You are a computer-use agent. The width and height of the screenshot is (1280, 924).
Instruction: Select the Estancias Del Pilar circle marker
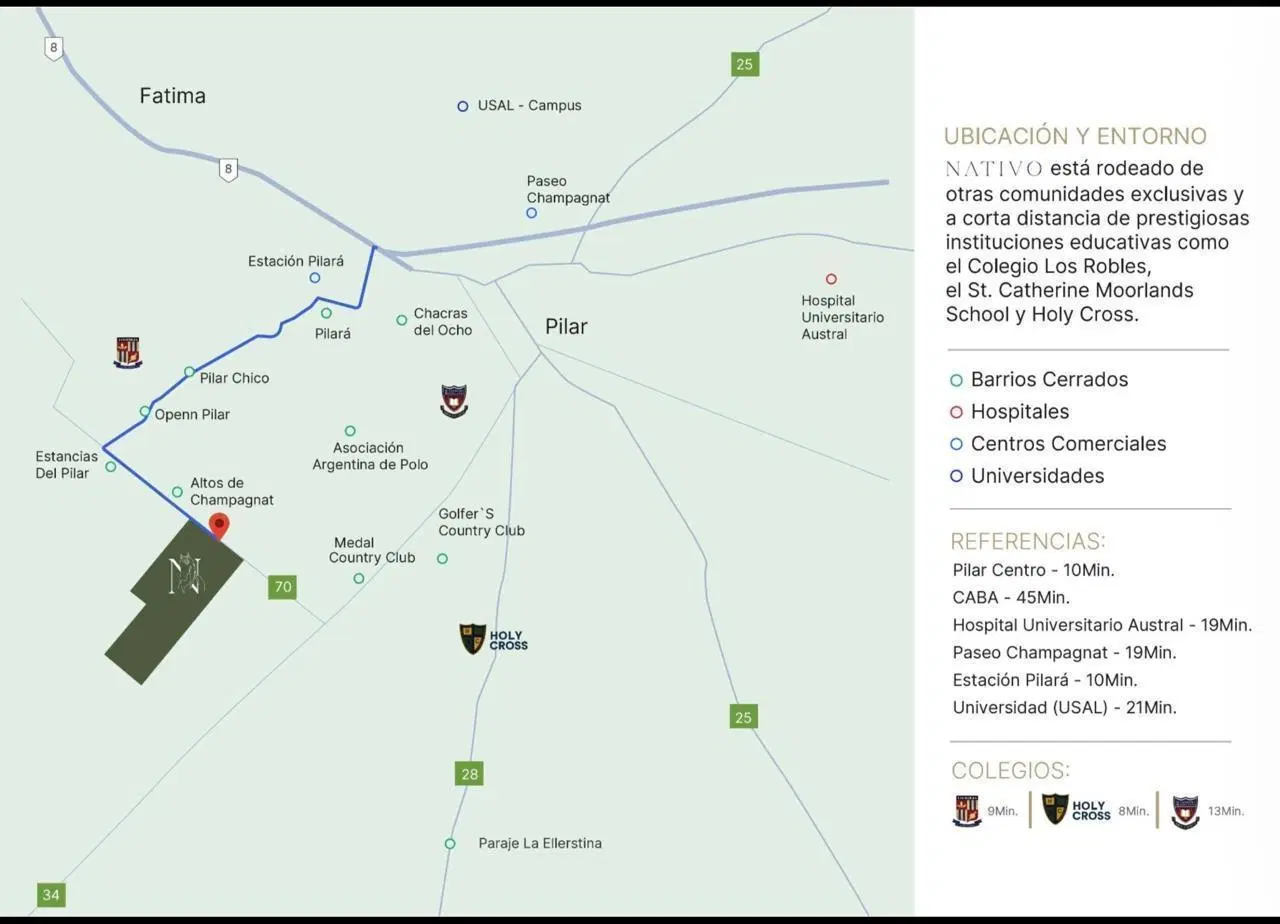click(111, 466)
